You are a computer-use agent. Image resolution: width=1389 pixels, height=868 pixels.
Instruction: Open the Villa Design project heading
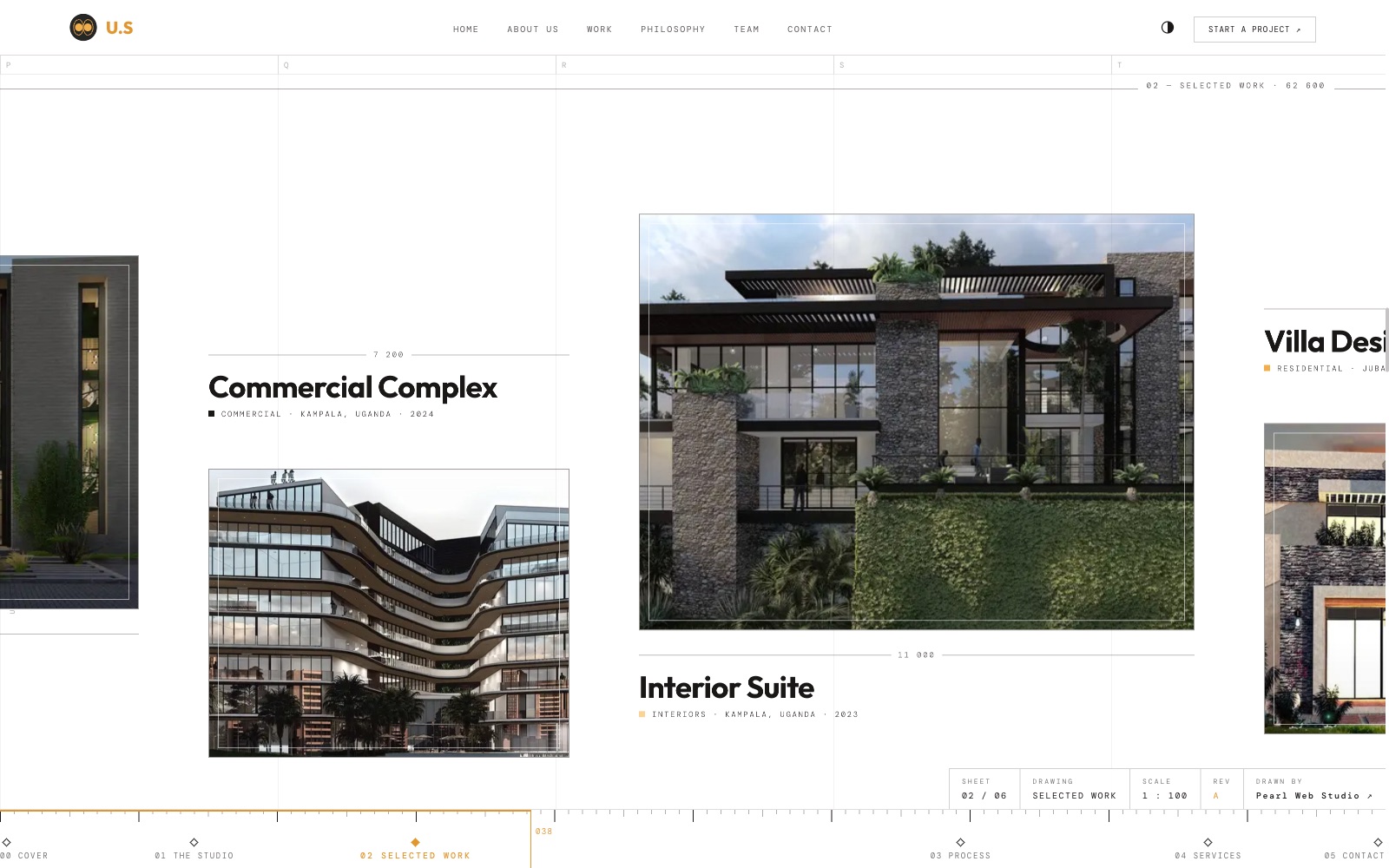1325,342
